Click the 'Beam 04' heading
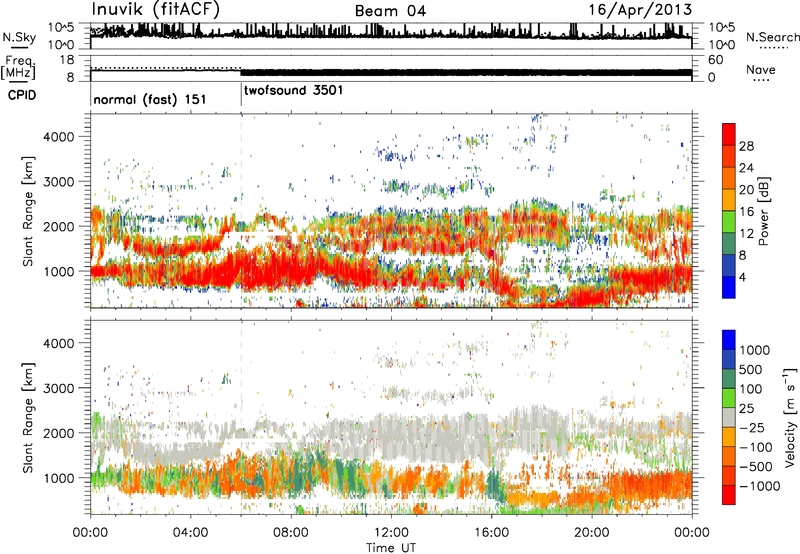Screen dimensions: 800x554 point(390,11)
